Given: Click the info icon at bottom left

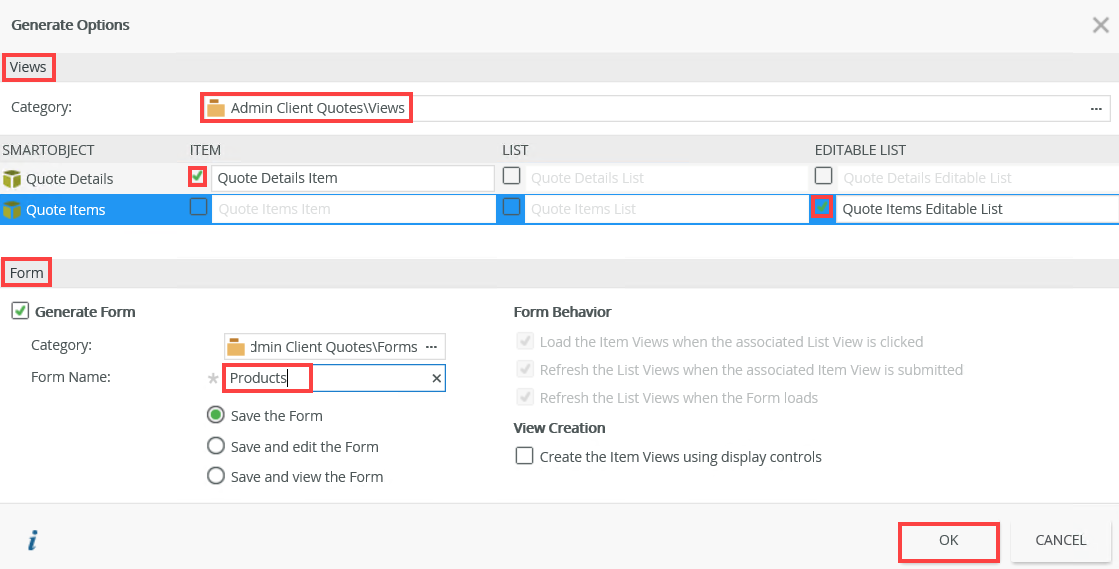Looking at the screenshot, I should point(32,541).
